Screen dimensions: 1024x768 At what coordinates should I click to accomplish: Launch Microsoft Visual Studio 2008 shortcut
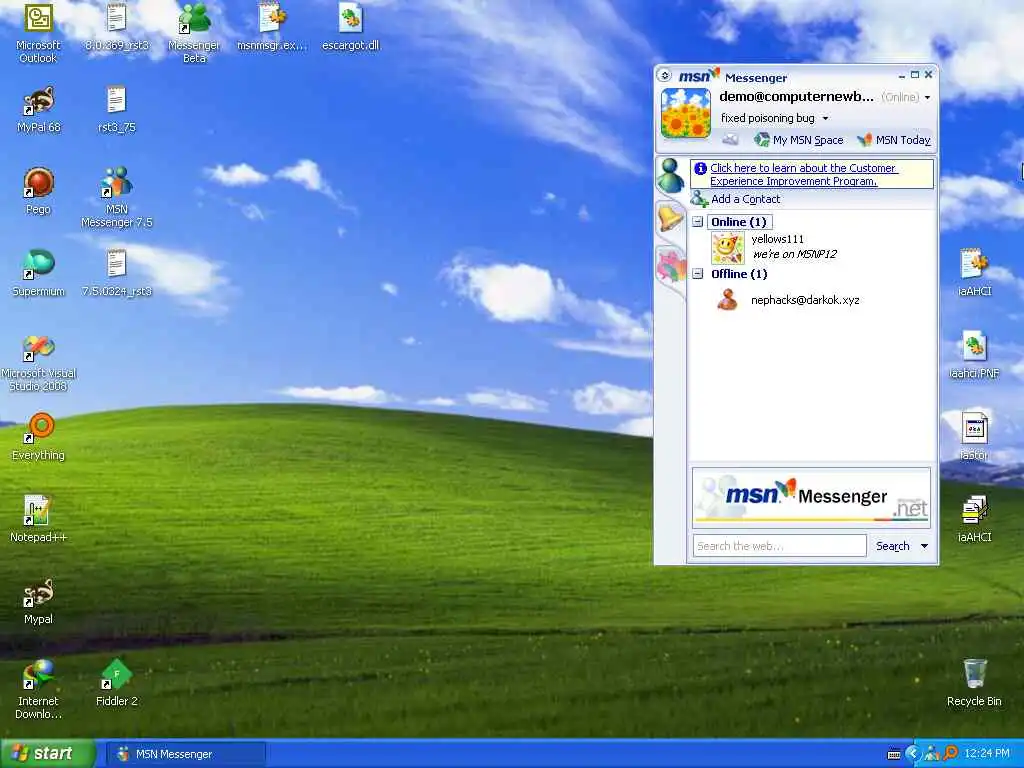pos(39,362)
